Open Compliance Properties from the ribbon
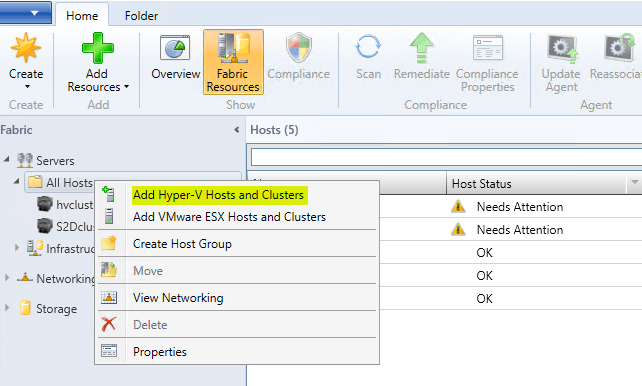 pyautogui.click(x=487, y=63)
